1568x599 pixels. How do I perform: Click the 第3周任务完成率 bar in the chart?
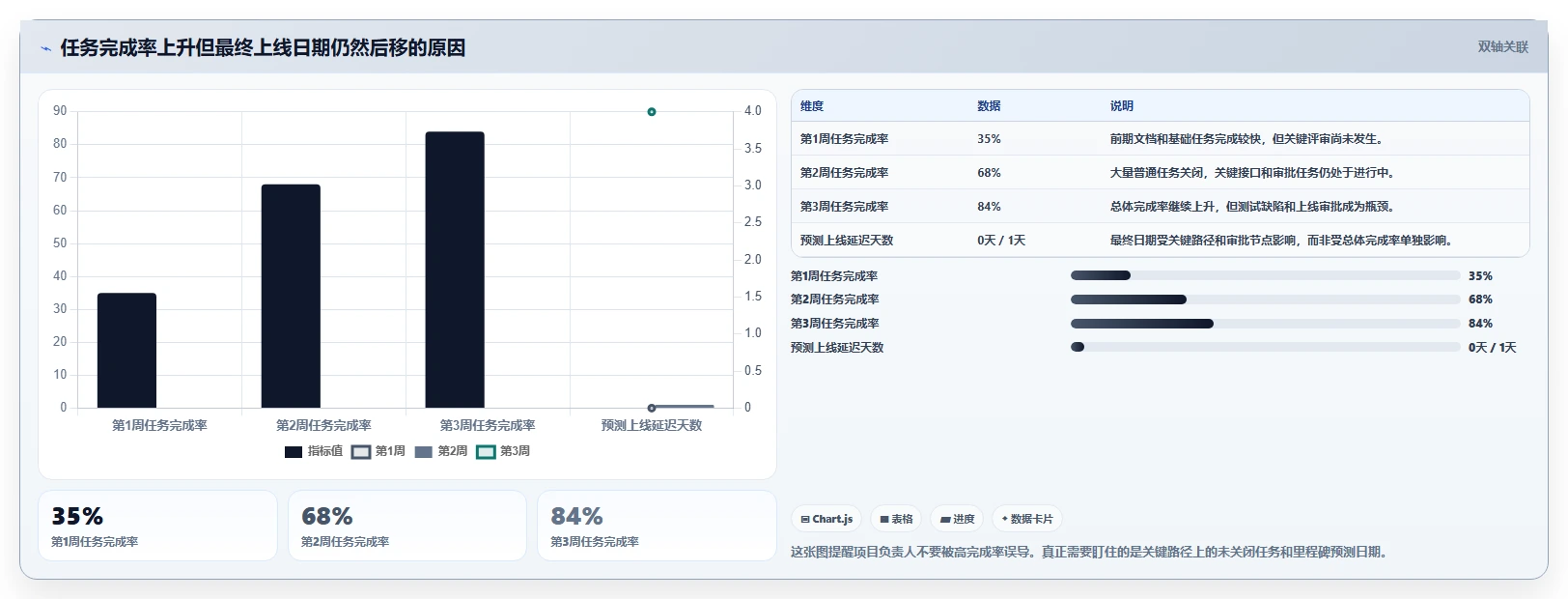pyautogui.click(x=455, y=270)
